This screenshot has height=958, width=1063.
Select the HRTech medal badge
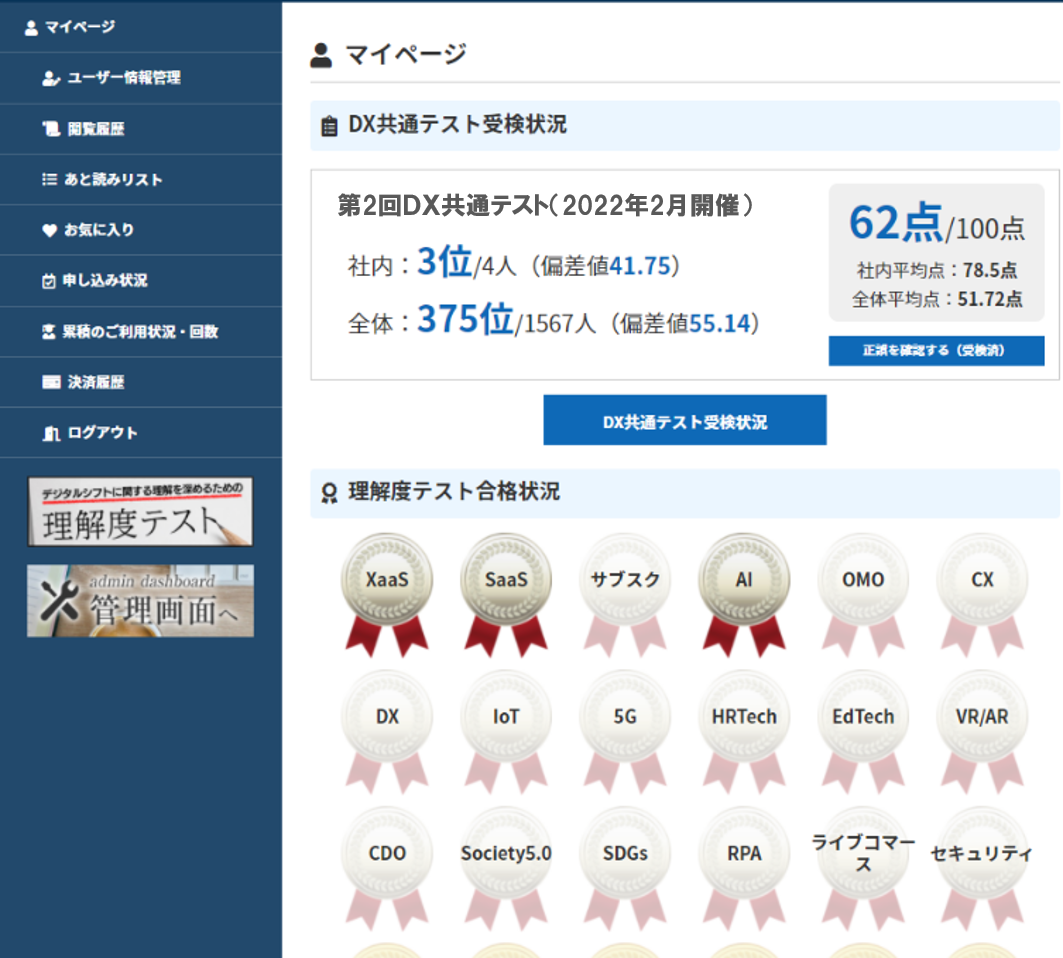point(744,731)
